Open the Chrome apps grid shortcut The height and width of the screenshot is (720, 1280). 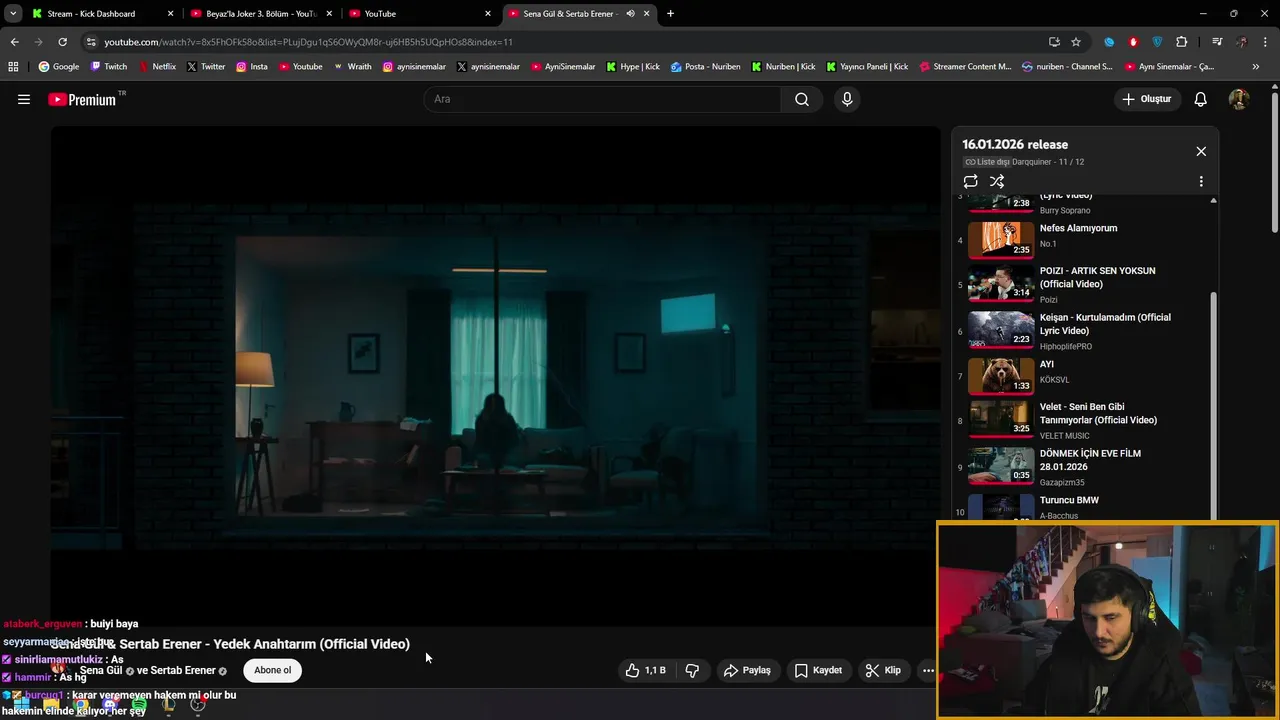pyautogui.click(x=13, y=67)
